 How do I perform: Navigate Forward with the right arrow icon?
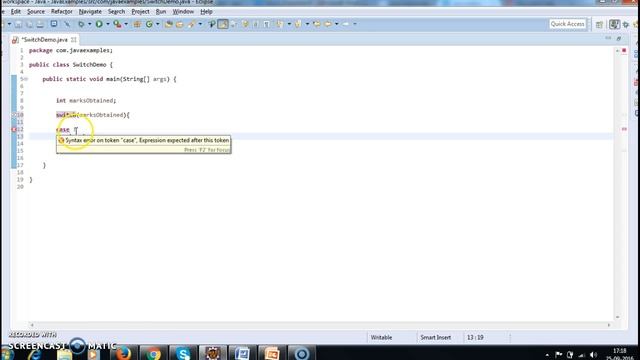point(346,24)
